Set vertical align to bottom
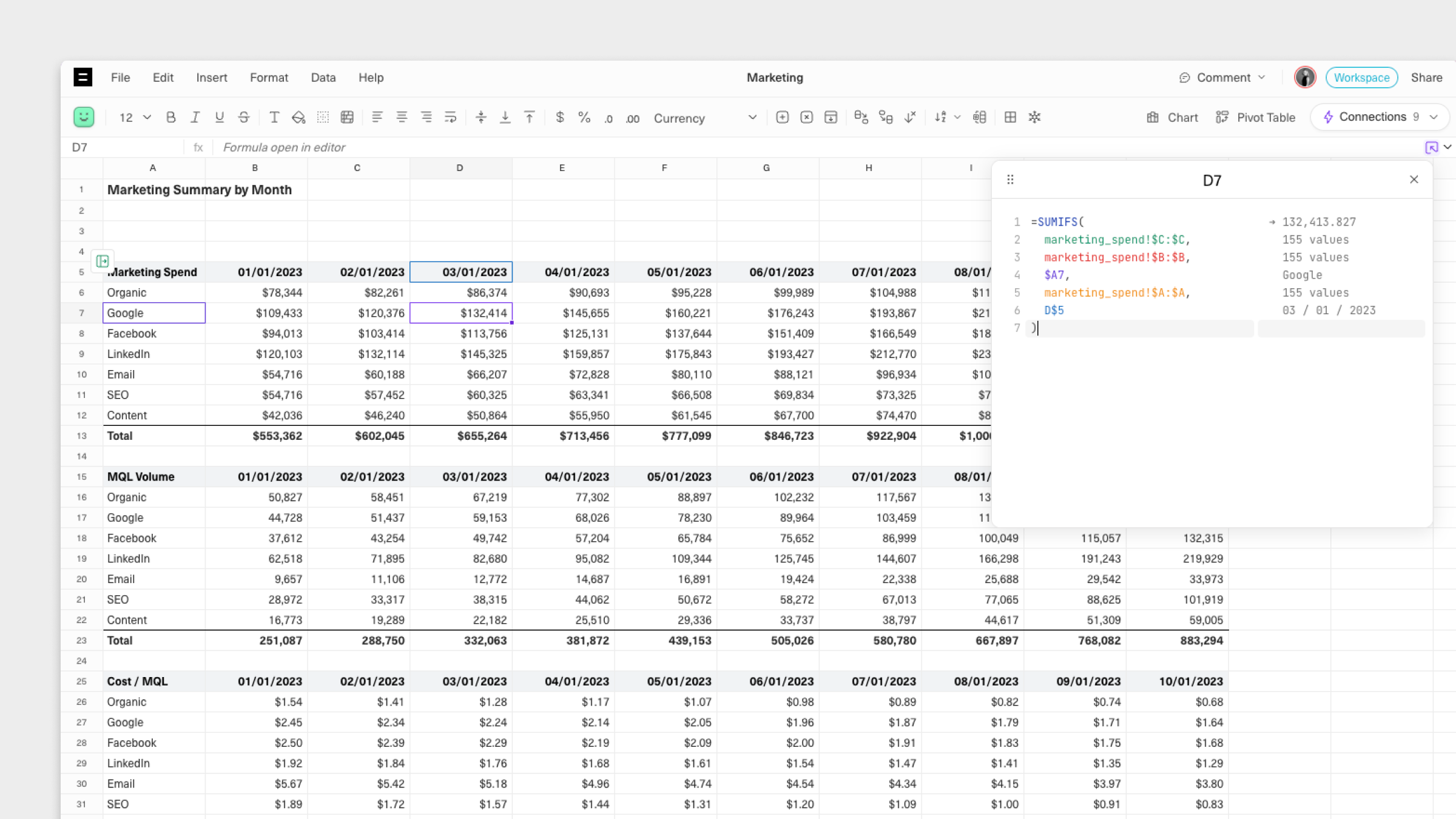The image size is (1456, 819). coord(505,117)
